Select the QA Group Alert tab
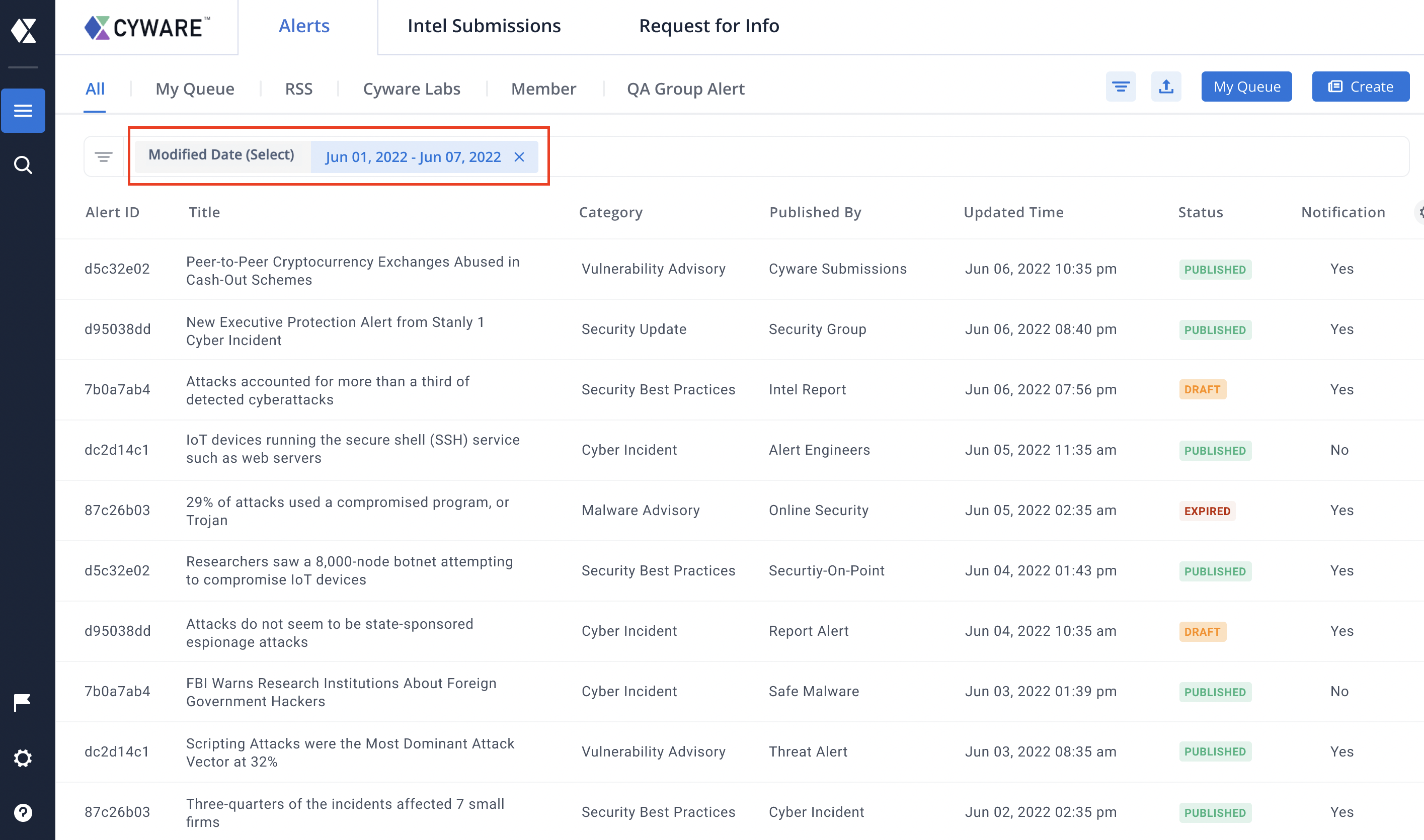Viewport: 1424px width, 840px height. tap(686, 88)
